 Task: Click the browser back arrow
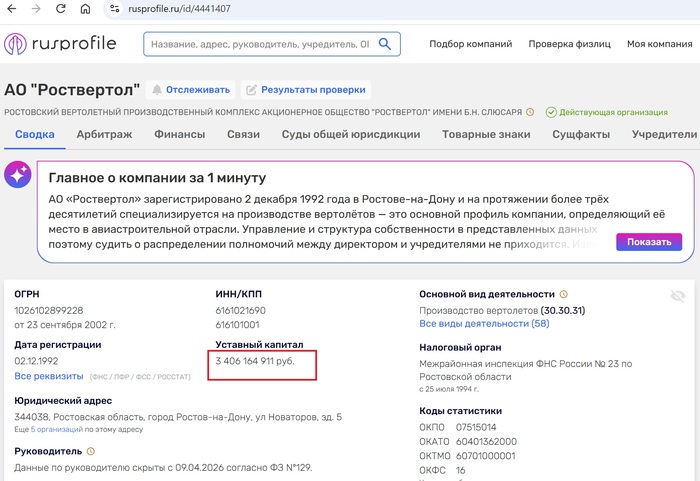(x=12, y=8)
